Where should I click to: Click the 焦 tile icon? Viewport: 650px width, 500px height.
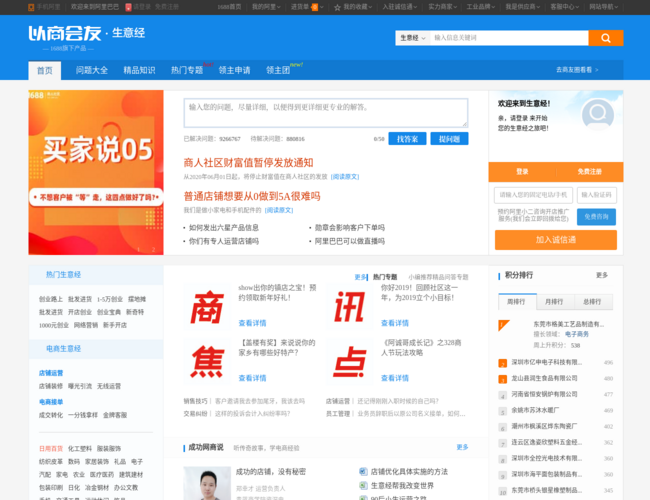207,362
